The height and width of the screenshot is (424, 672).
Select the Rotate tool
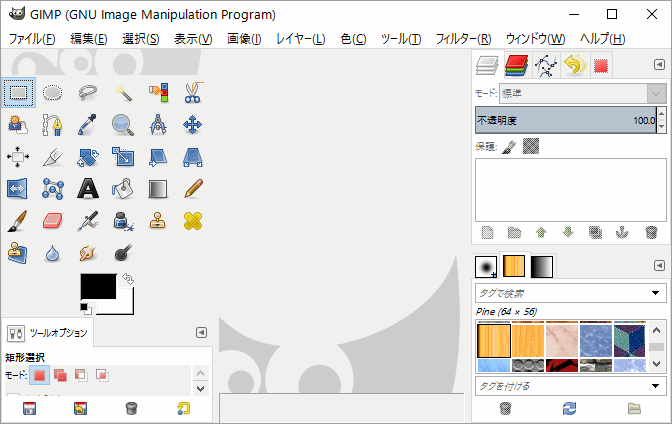tap(88, 157)
